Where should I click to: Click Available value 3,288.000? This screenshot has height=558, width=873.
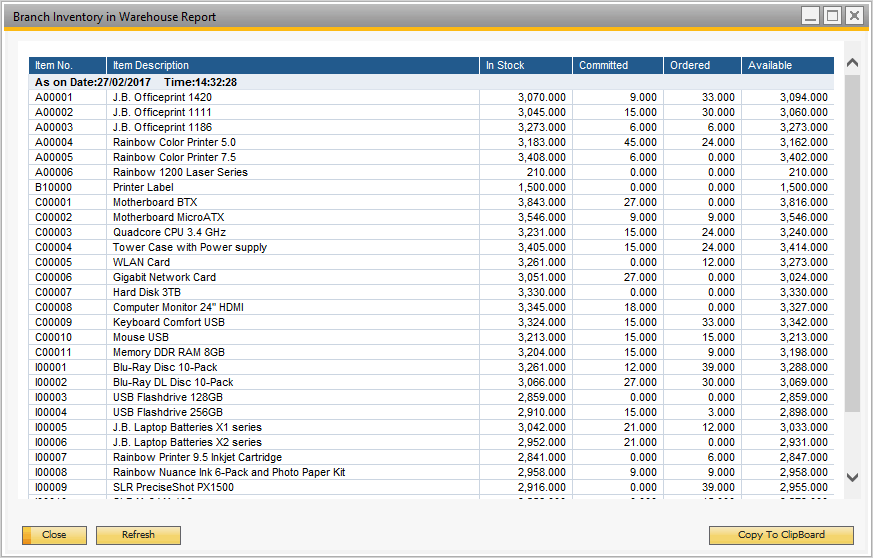[803, 368]
